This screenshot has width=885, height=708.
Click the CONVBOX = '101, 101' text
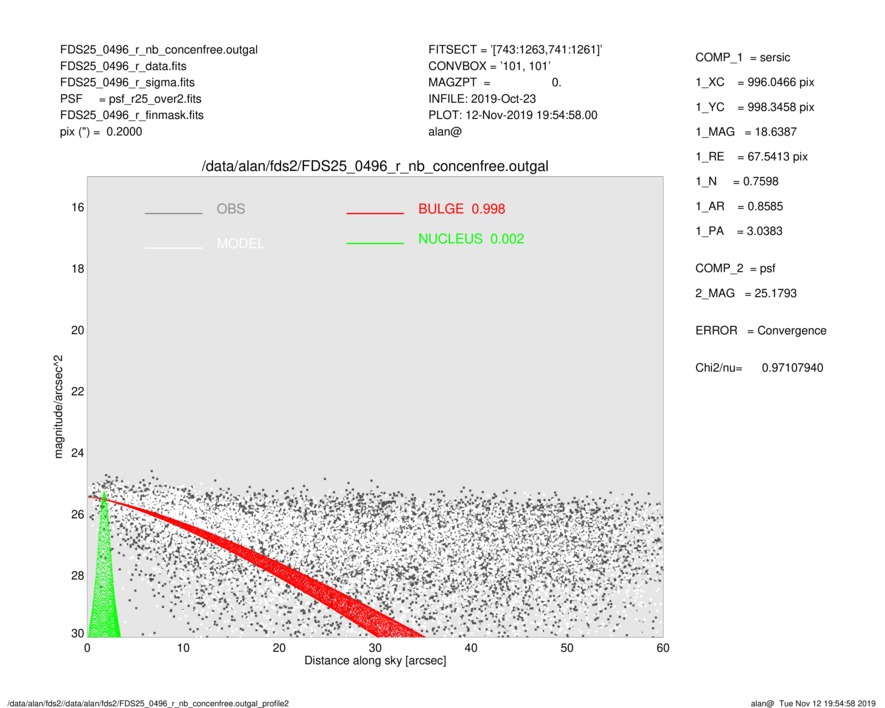click(x=489, y=66)
